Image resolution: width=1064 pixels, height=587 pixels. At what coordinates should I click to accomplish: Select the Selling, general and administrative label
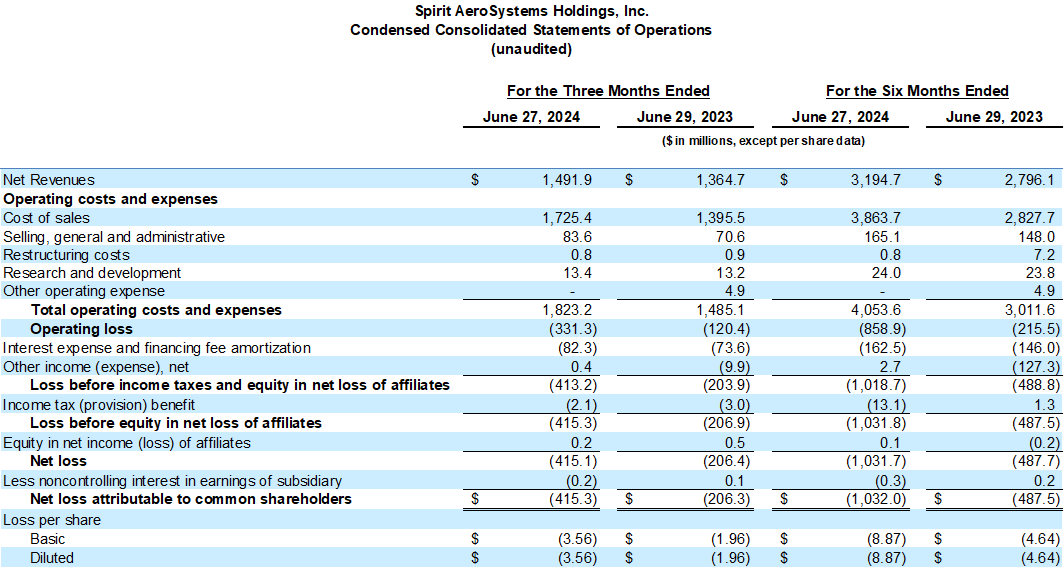[114, 237]
